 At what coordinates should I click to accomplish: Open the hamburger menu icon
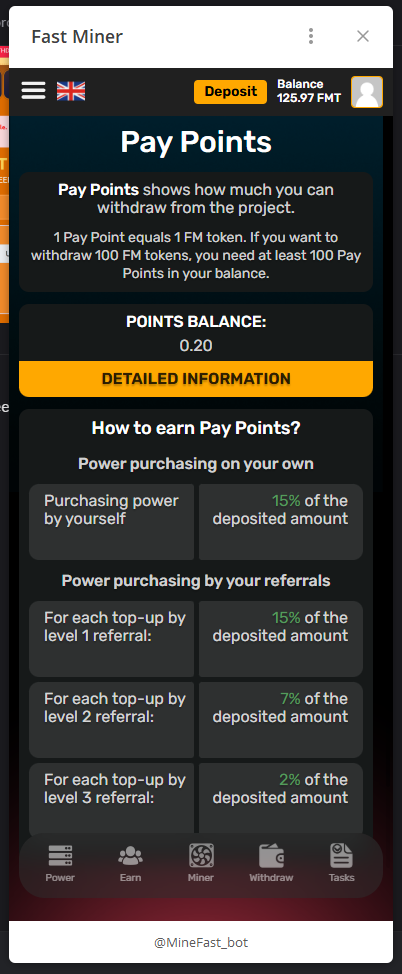pyautogui.click(x=34, y=91)
